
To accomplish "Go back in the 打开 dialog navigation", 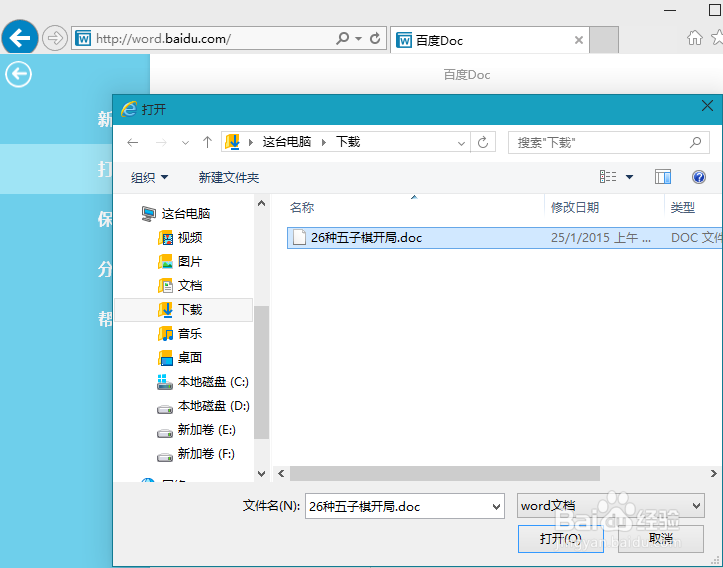I will pos(133,142).
